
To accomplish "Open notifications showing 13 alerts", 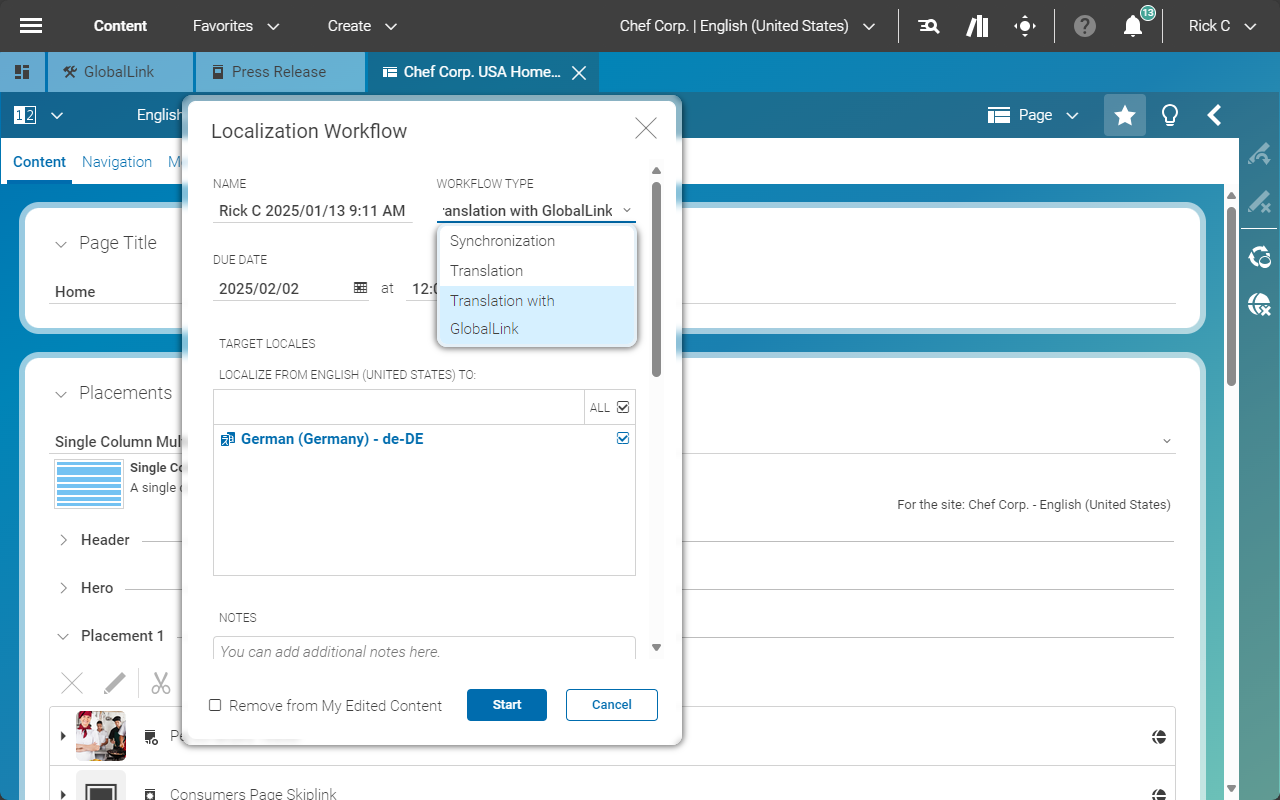I will tap(1131, 27).
